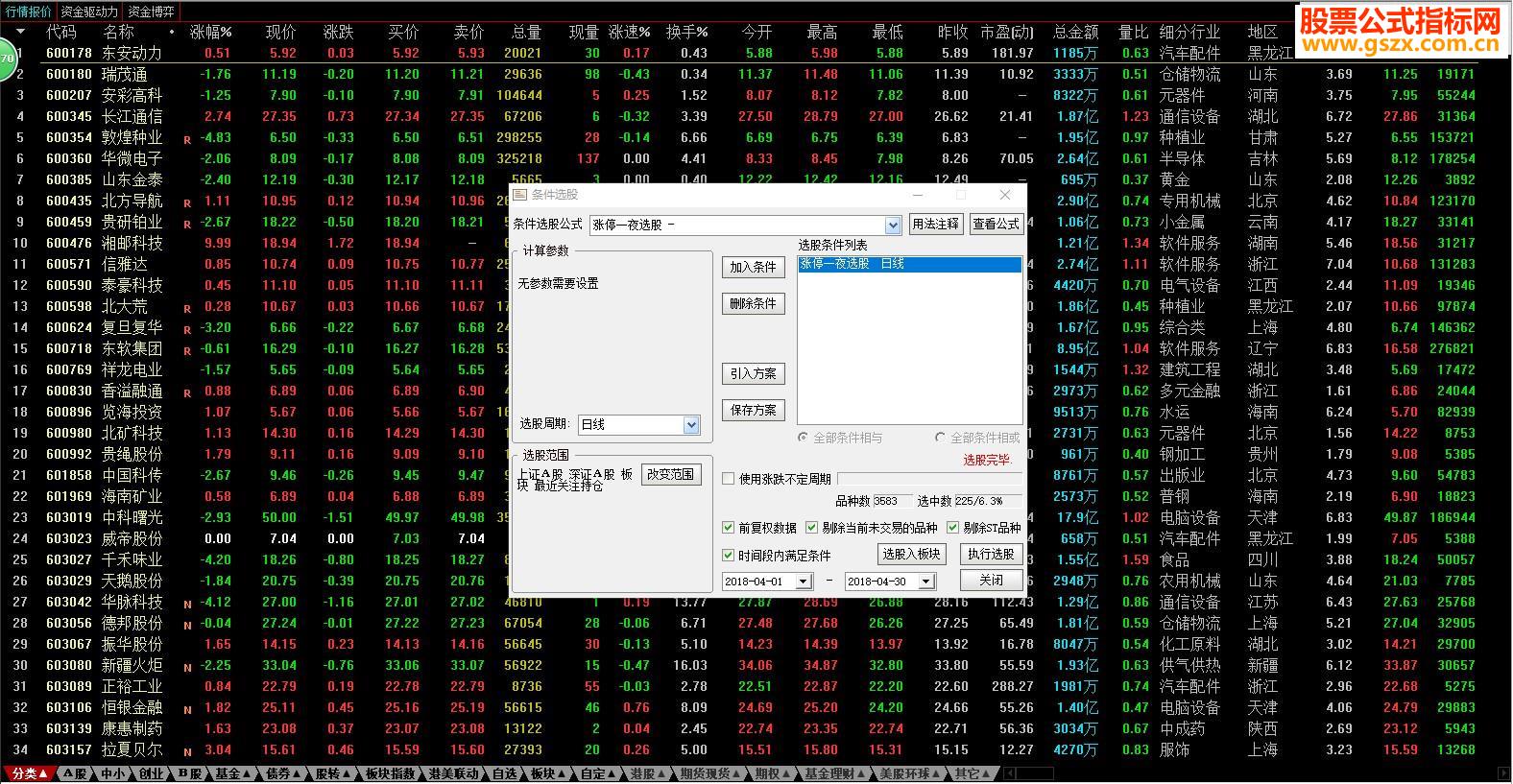Click the 保存方案 button
1513x784 pixels.
753,410
